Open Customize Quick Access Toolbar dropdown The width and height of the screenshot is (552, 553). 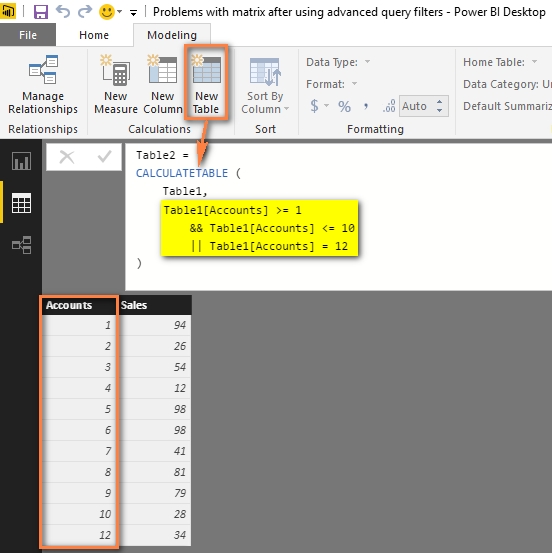[133, 13]
